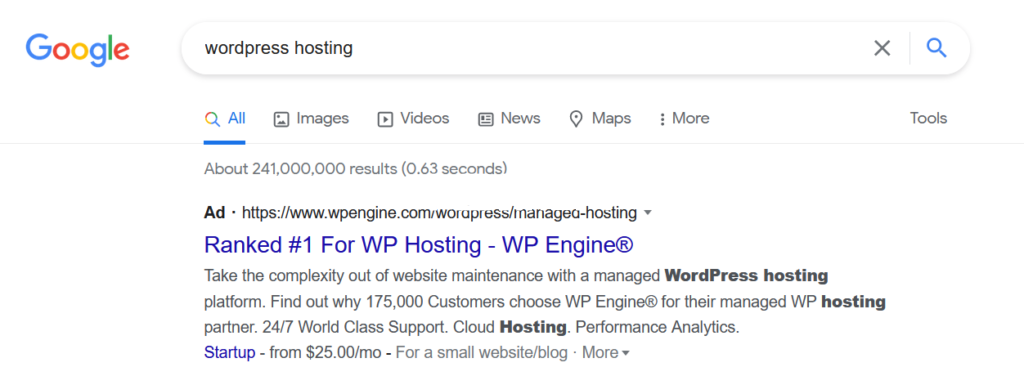Screen dimensions: 1024x385
Task: Click the blue magnifying glass search icon
Action: click(936, 48)
